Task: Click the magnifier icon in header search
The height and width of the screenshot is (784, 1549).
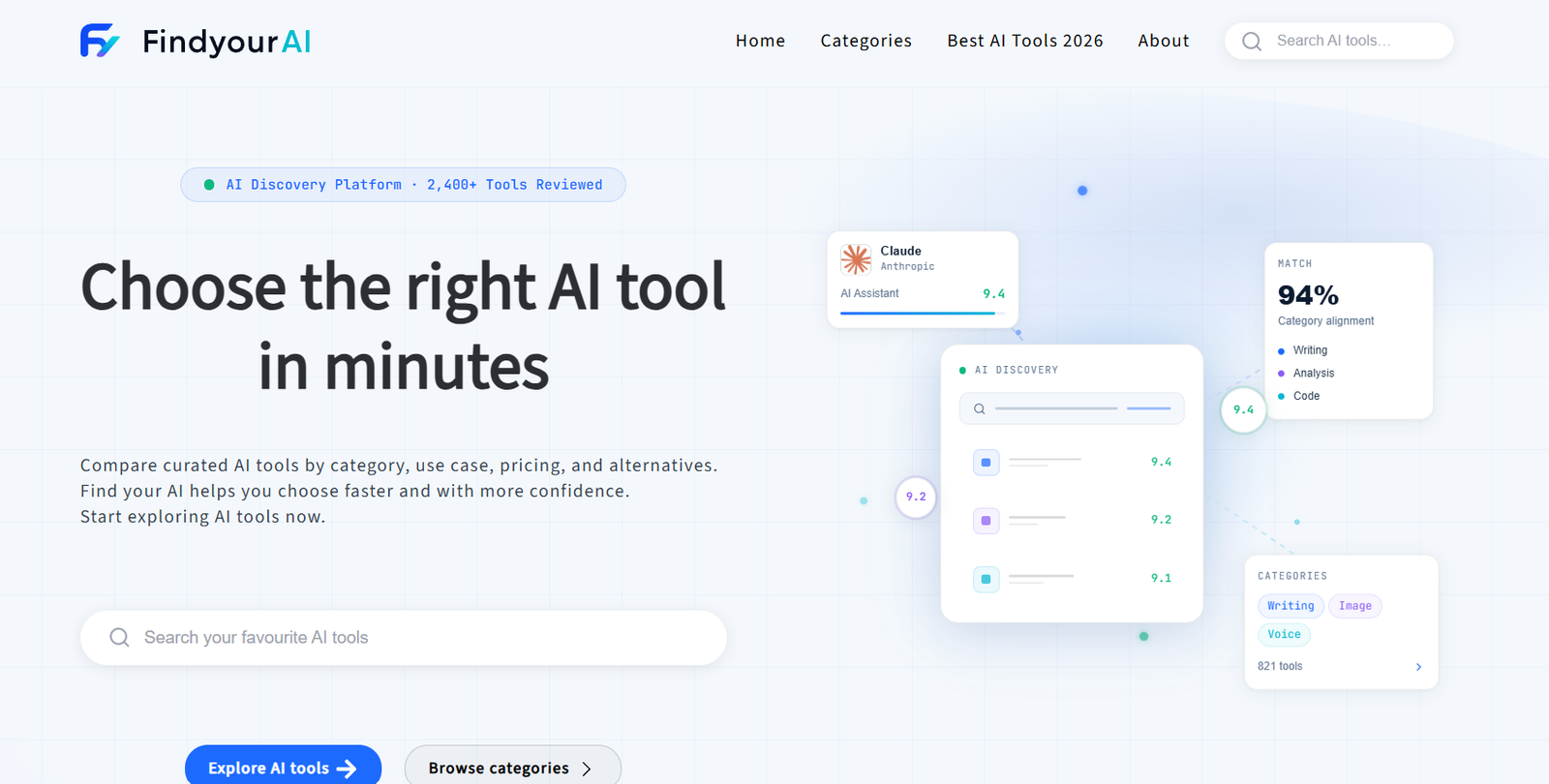Action: tap(1252, 42)
